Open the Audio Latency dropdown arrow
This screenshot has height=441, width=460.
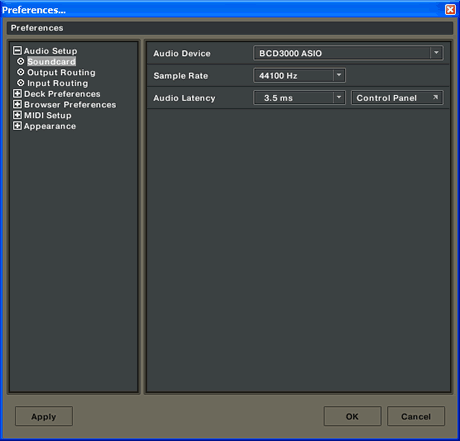[x=339, y=98]
